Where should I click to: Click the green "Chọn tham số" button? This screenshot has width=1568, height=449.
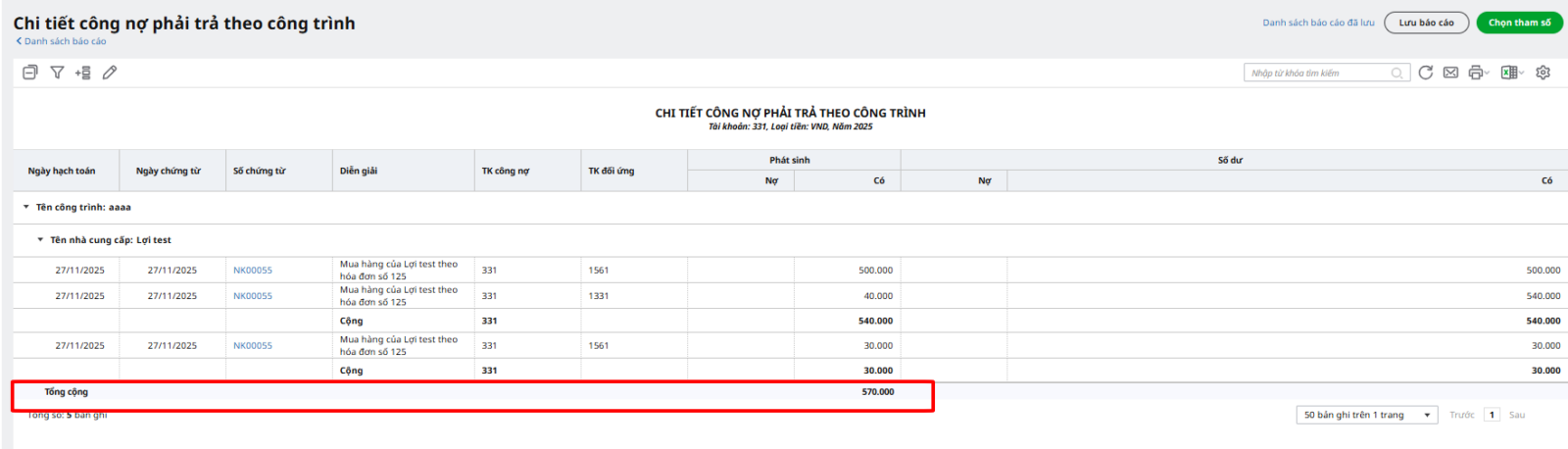coord(1519,23)
